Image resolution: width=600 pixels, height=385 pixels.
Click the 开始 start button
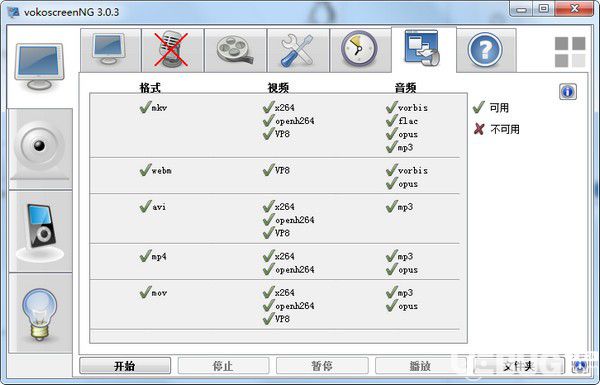tap(125, 366)
